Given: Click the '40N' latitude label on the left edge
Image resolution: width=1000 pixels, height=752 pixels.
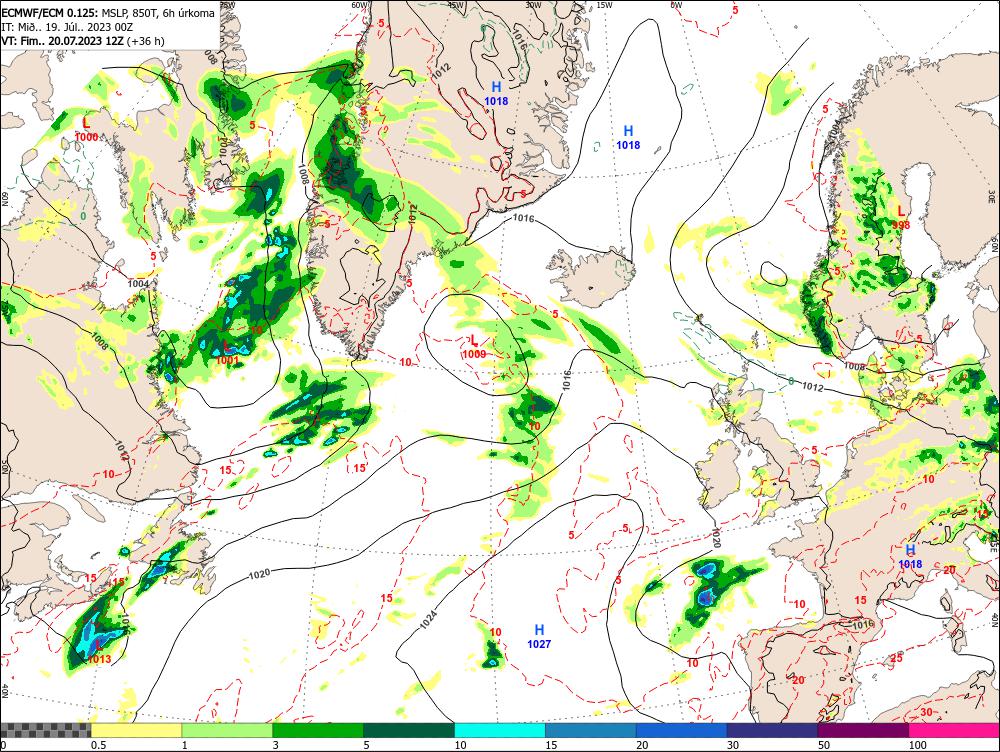Looking at the screenshot, I should pyautogui.click(x=4, y=691).
